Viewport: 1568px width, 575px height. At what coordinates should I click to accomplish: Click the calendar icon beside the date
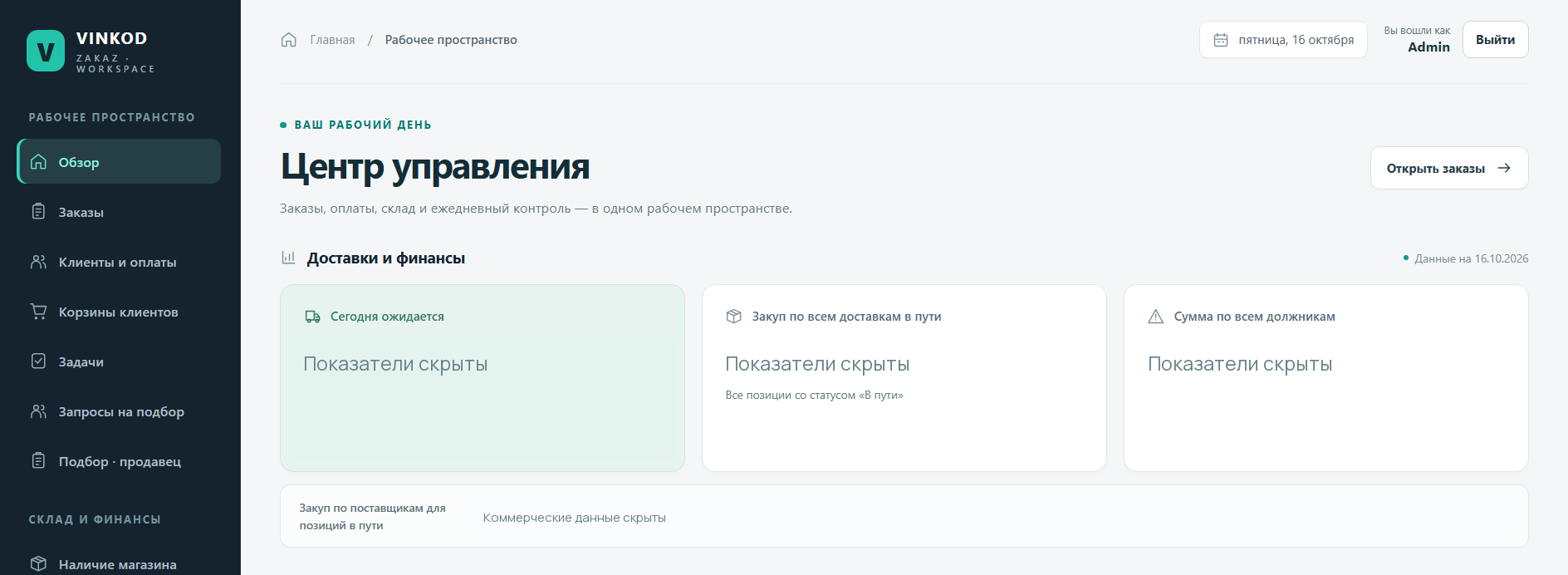pos(1221,40)
